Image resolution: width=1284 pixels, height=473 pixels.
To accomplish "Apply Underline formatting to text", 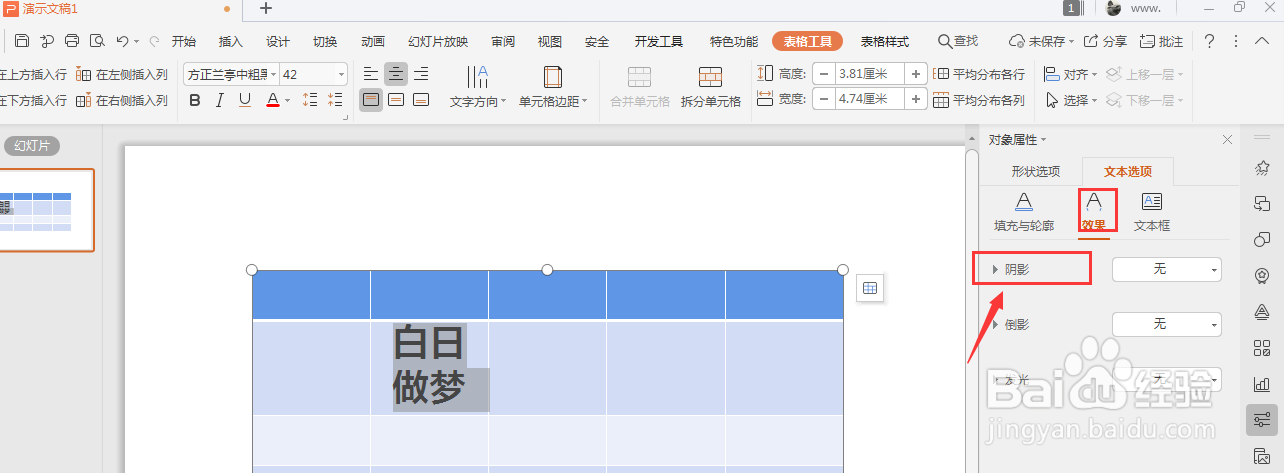I will (245, 100).
